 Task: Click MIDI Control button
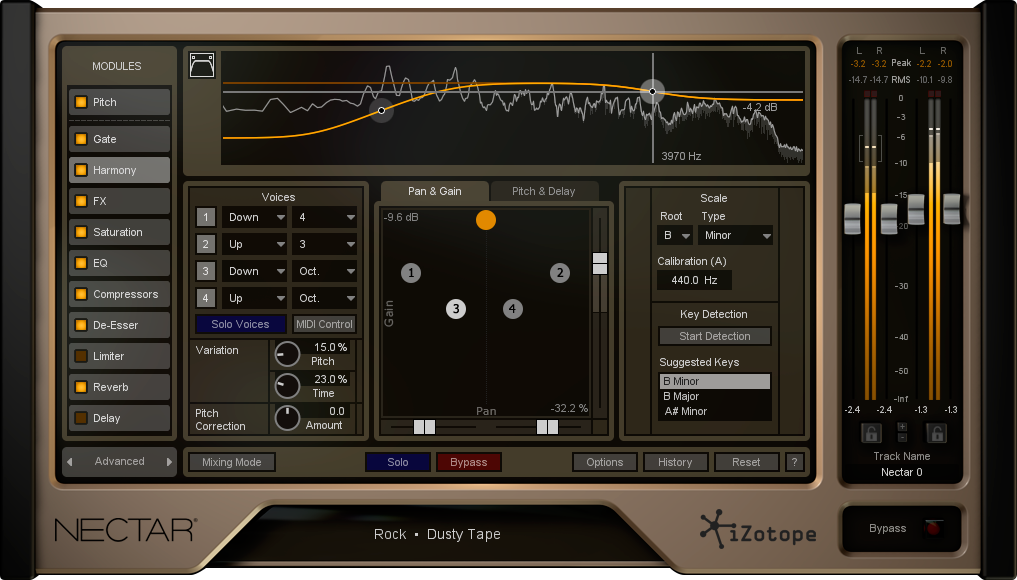324,324
